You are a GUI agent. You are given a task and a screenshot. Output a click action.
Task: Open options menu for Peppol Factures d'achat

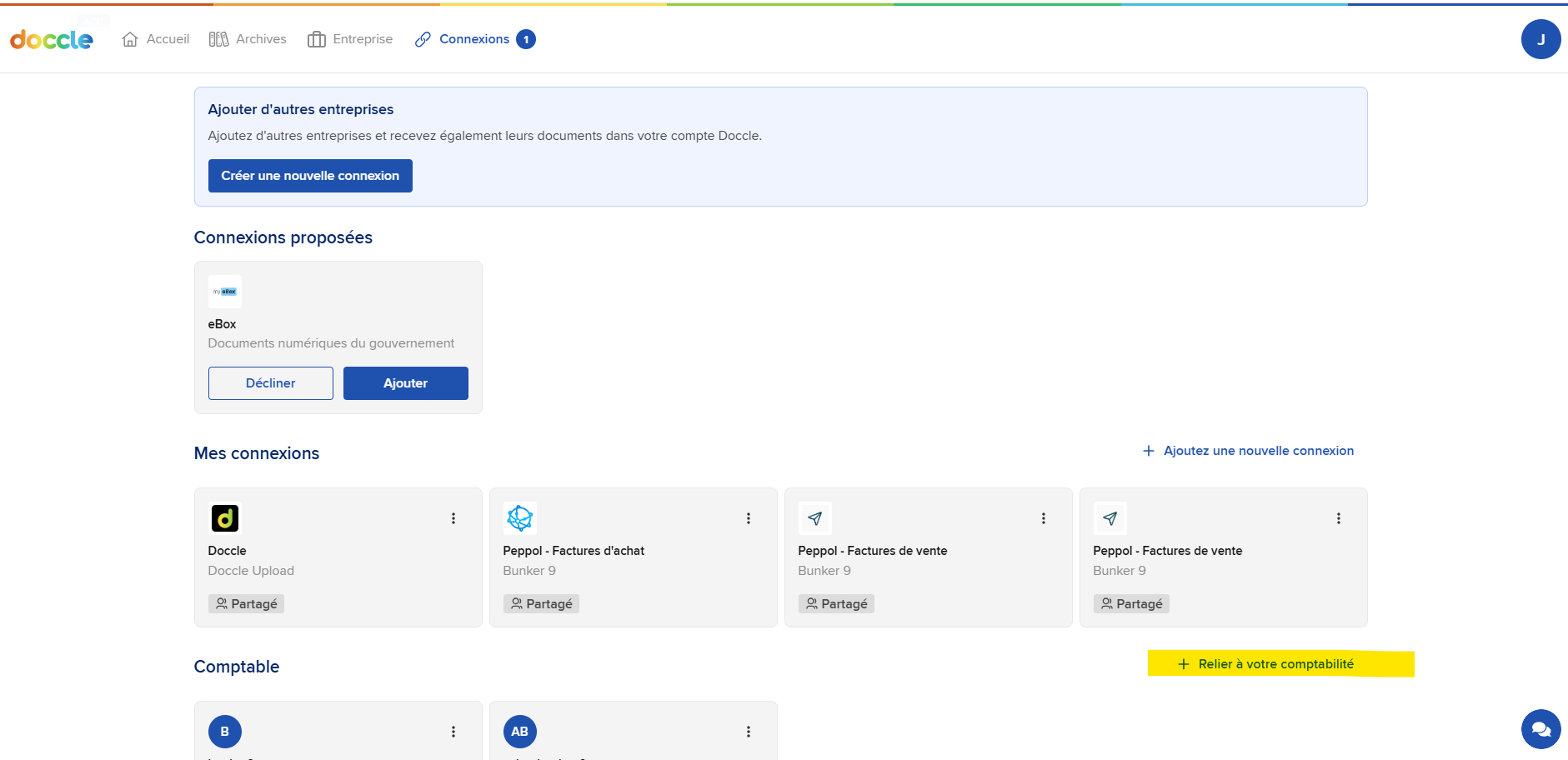click(749, 518)
